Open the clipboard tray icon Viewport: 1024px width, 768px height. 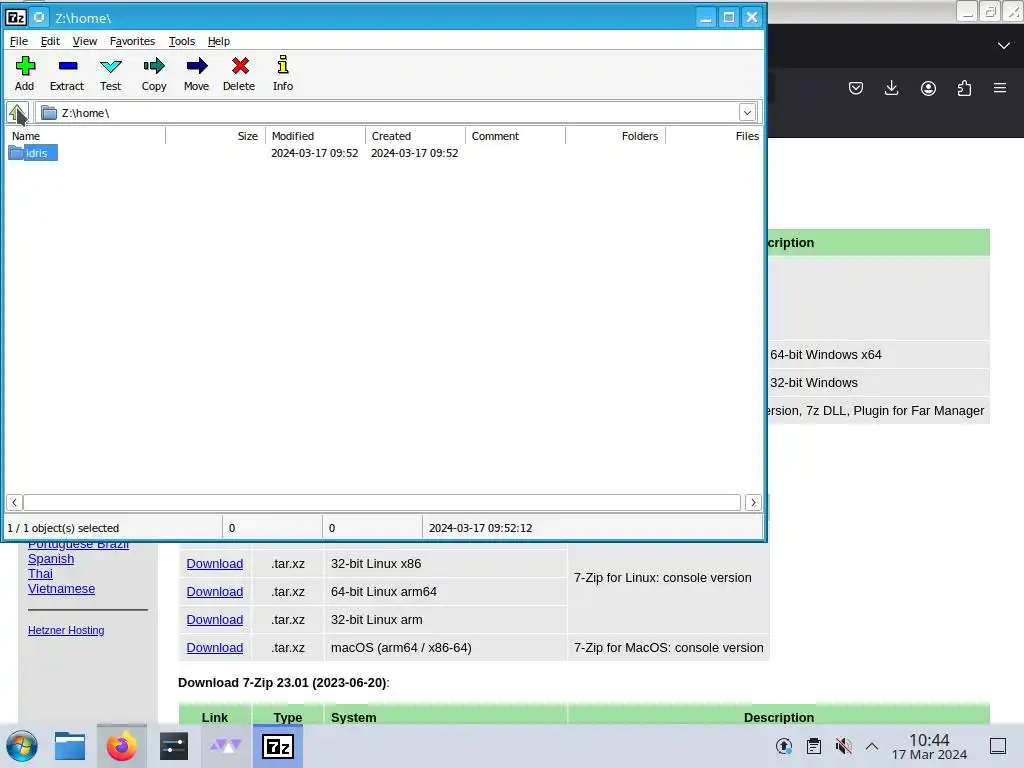(814, 746)
